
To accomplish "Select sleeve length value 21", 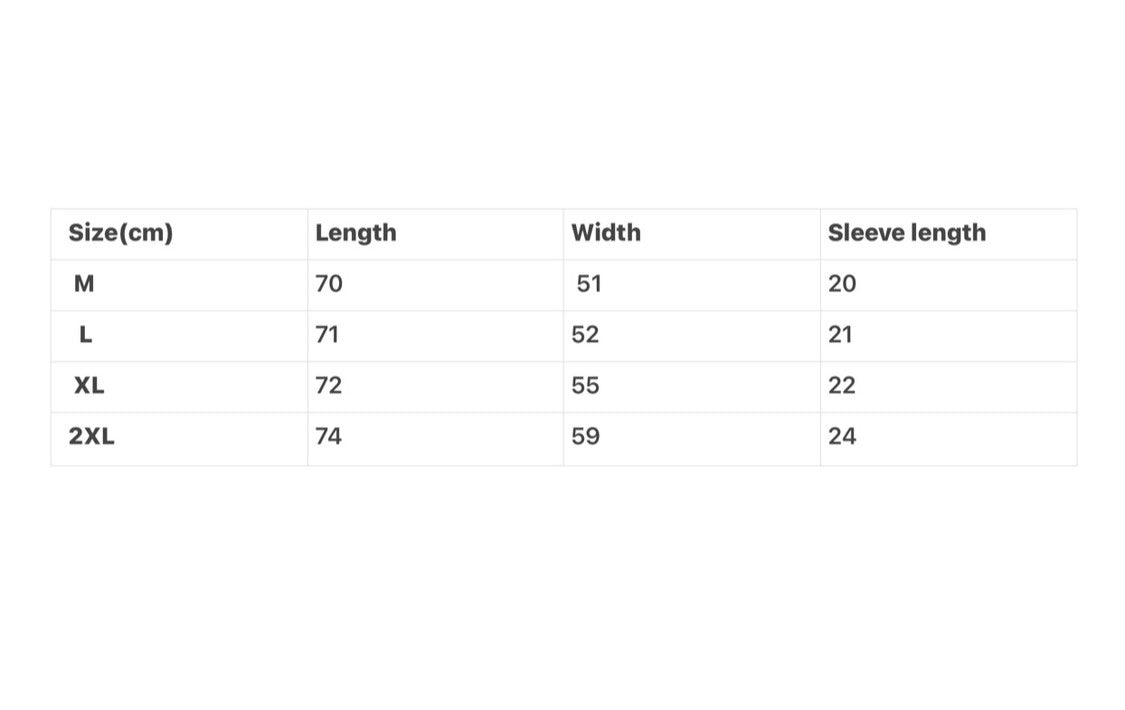I will click(x=840, y=335).
